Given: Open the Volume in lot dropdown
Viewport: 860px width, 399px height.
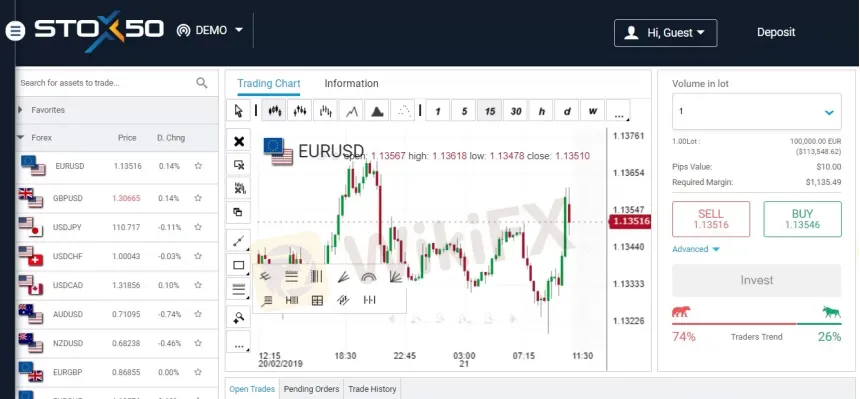Looking at the screenshot, I should tap(756, 111).
